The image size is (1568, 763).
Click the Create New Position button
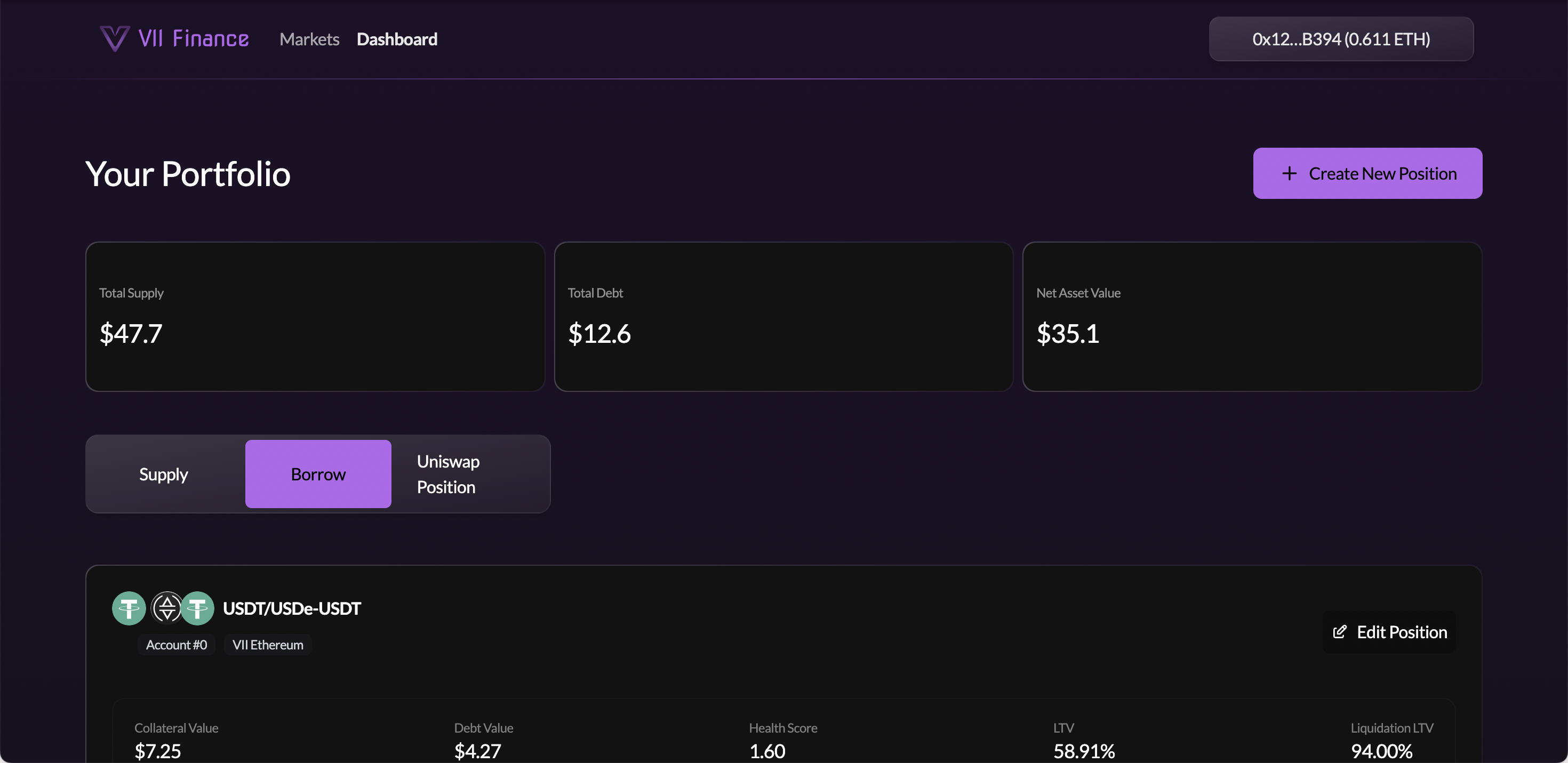1367,173
